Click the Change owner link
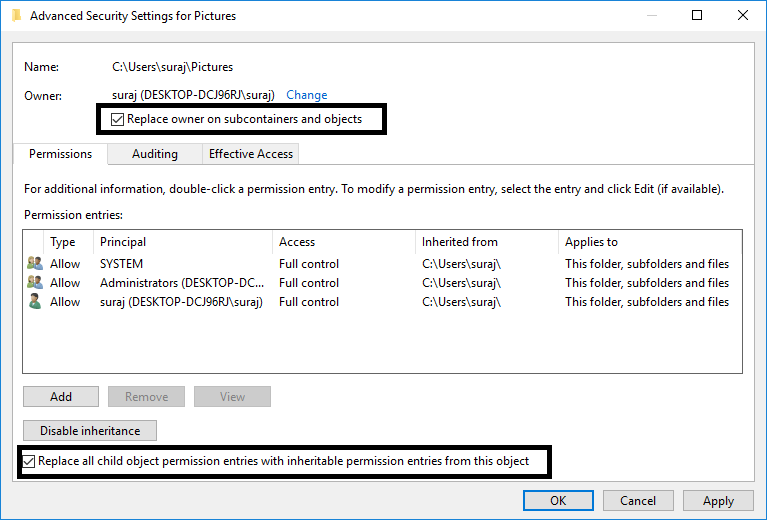 [x=306, y=95]
